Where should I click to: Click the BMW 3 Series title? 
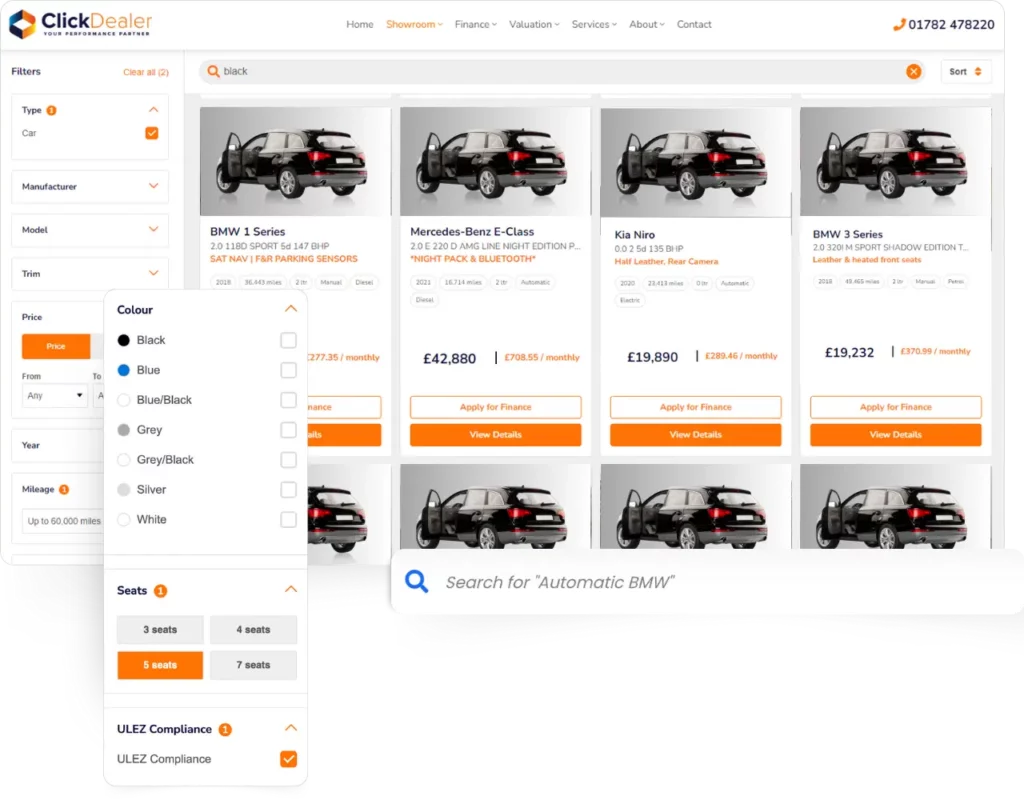click(x=847, y=234)
